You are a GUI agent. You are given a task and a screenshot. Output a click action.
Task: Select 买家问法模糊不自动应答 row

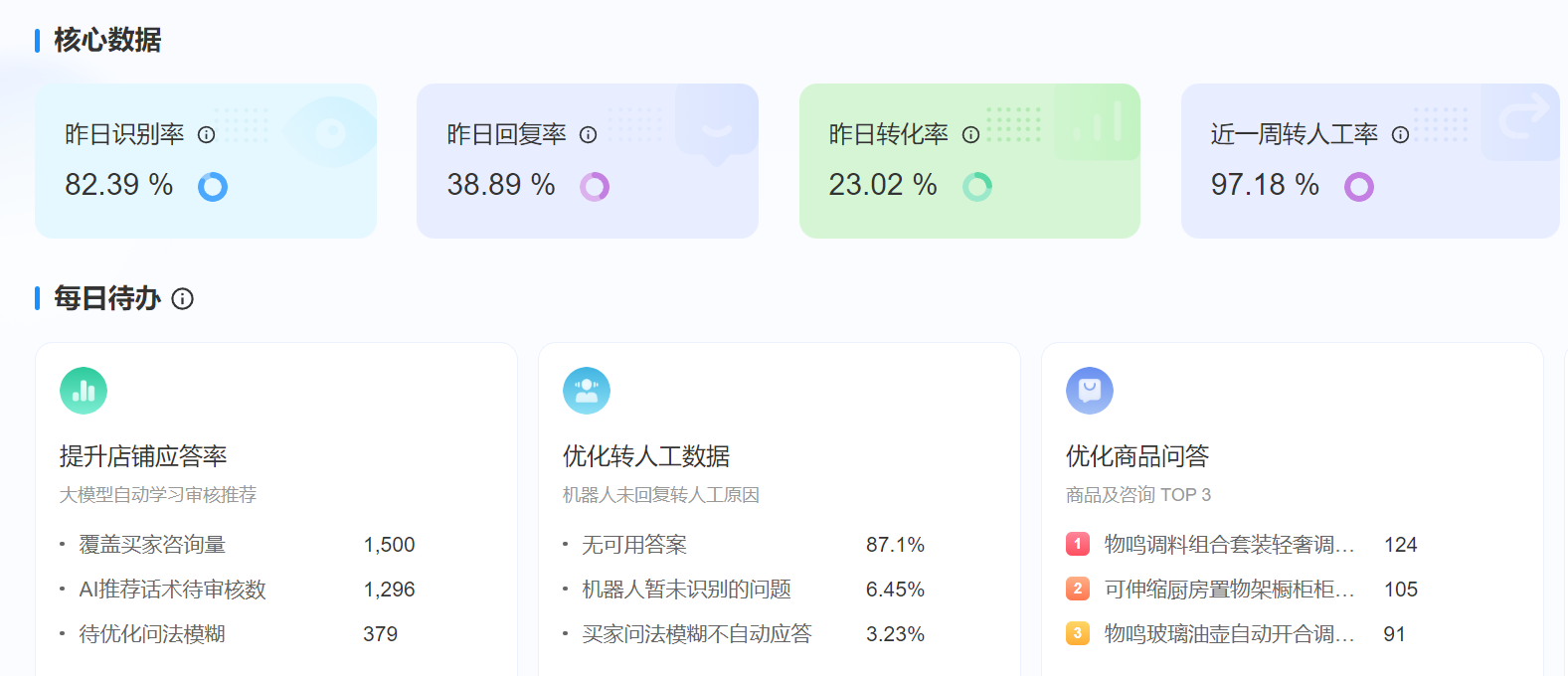pos(744,634)
